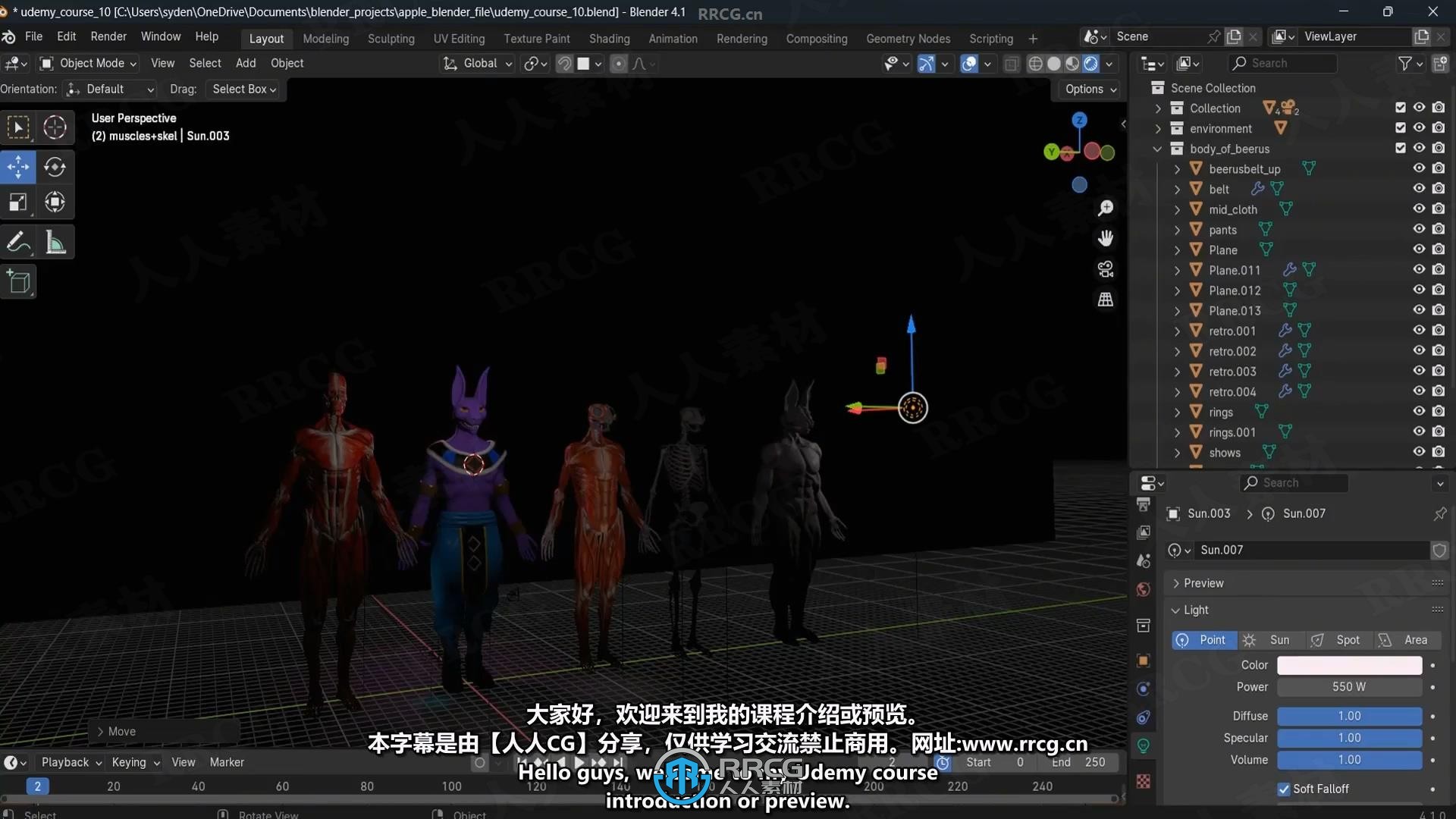
Task: Click the zoom view magnifier icon
Action: (1106, 208)
